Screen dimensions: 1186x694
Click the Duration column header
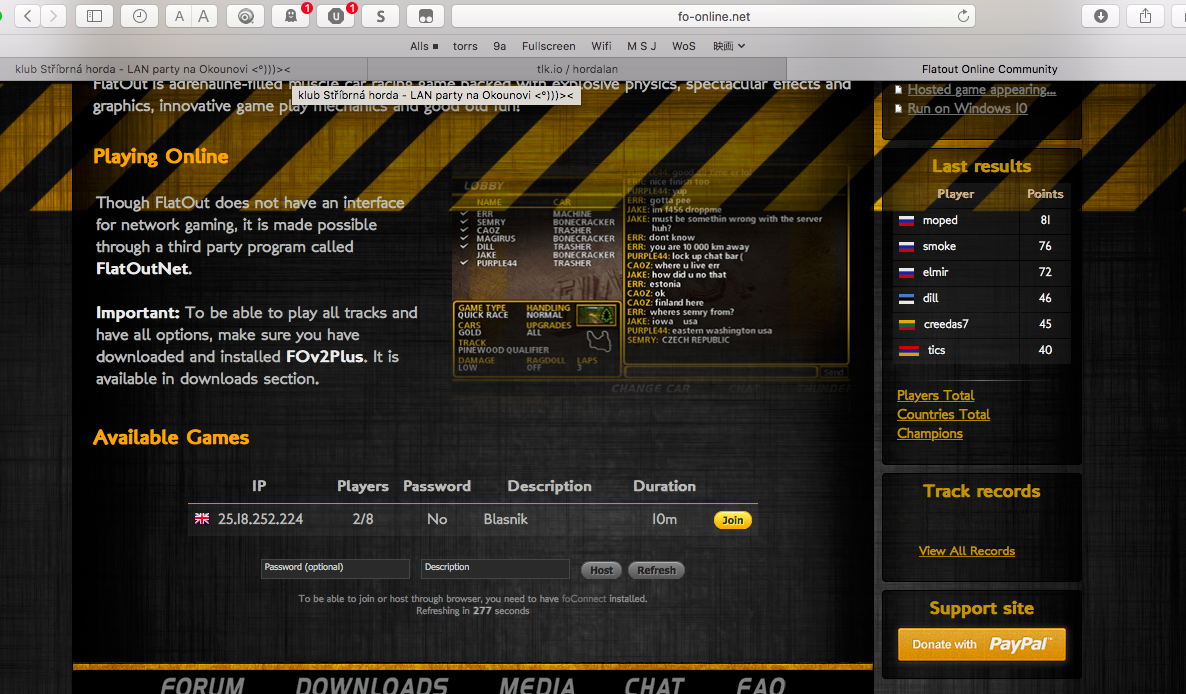point(664,486)
